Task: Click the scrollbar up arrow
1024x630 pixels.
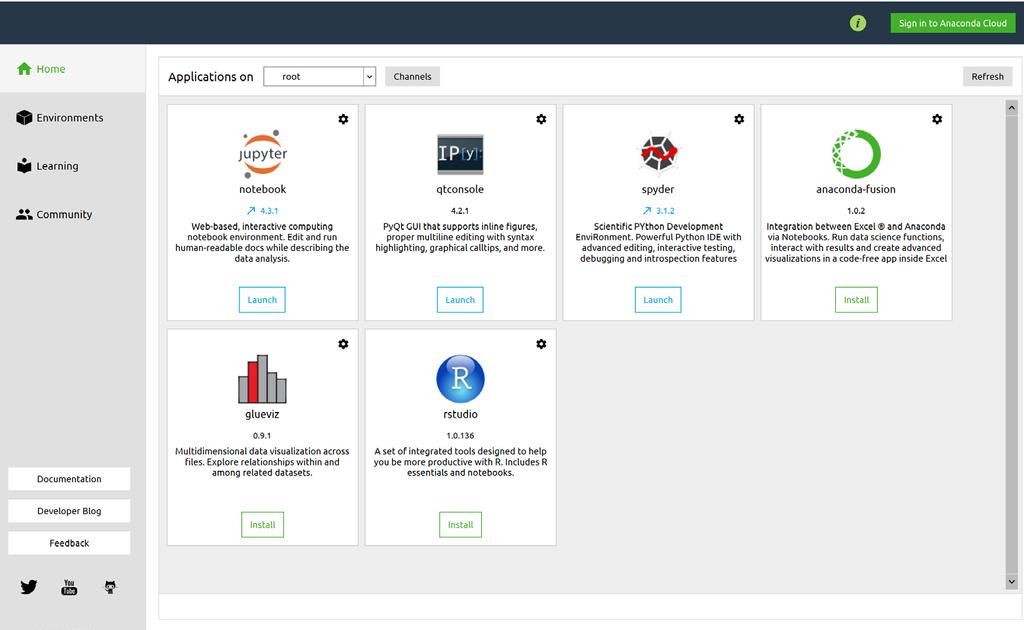Action: pos(1012,108)
